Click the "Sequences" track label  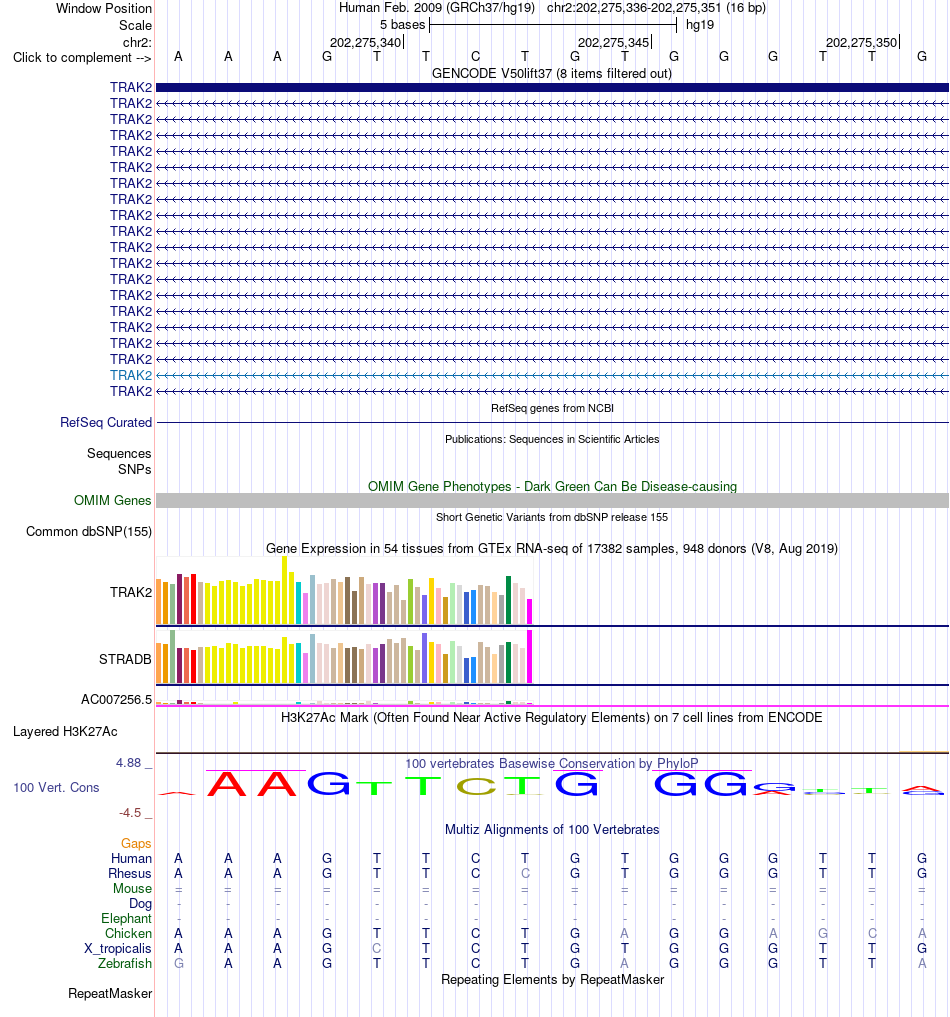point(119,453)
